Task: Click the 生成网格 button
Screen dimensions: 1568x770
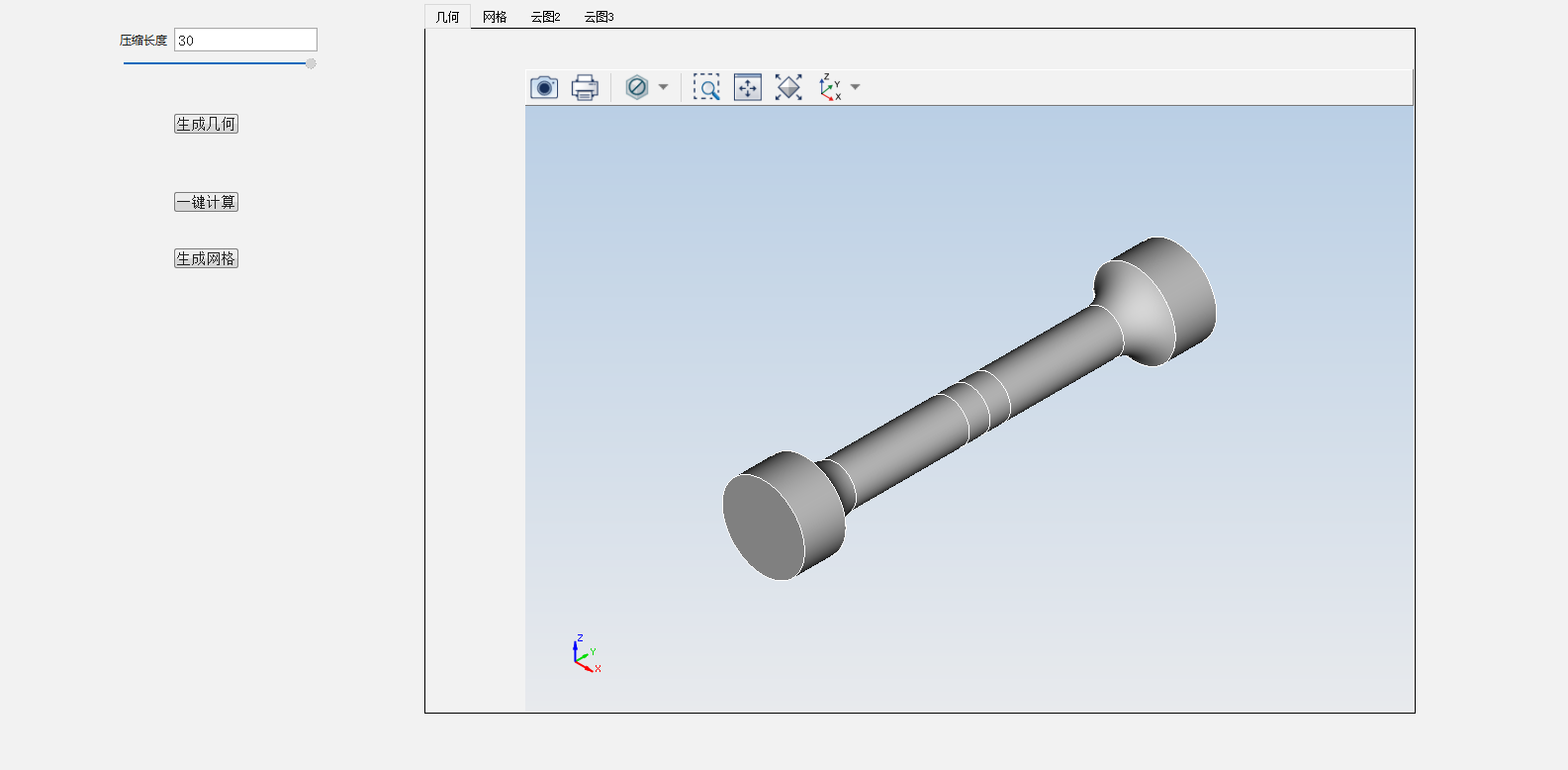Action: click(206, 258)
